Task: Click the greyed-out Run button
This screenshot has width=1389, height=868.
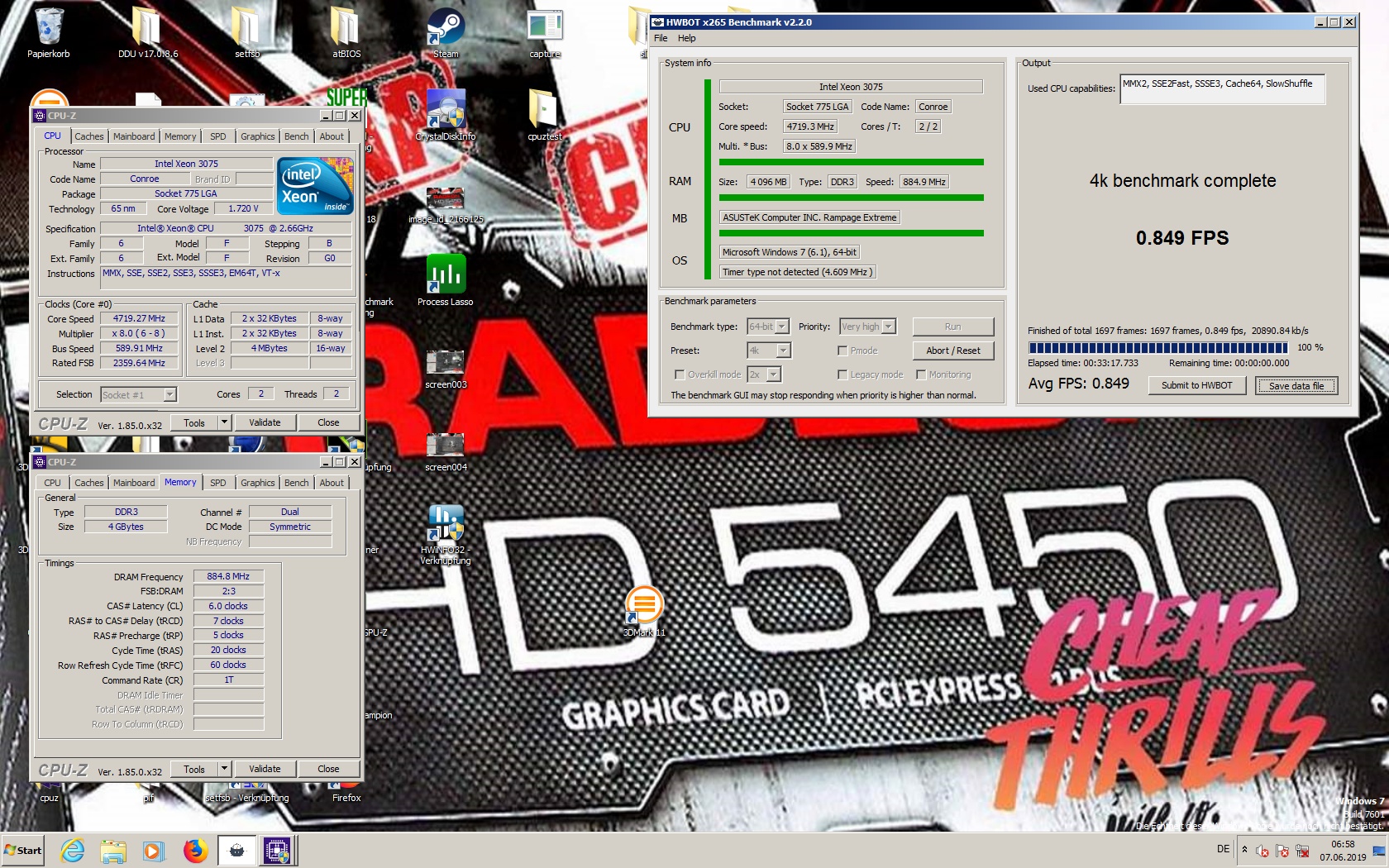Action: click(x=953, y=327)
